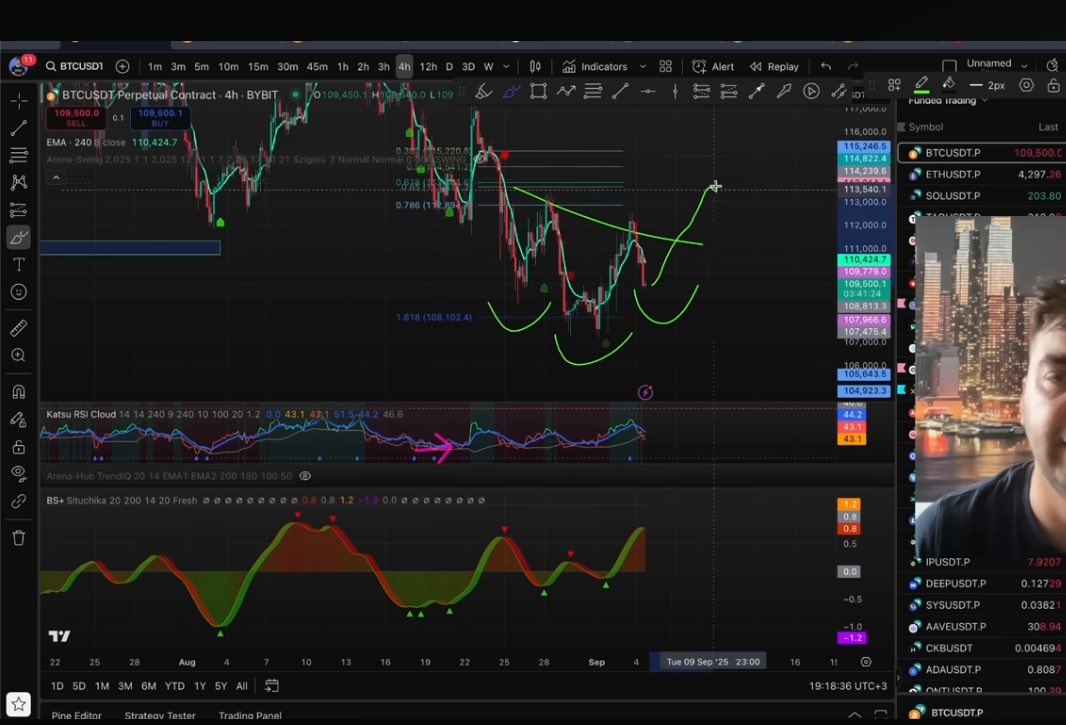Open the Indicators dialog
This screenshot has height=725, width=1066.
point(595,67)
